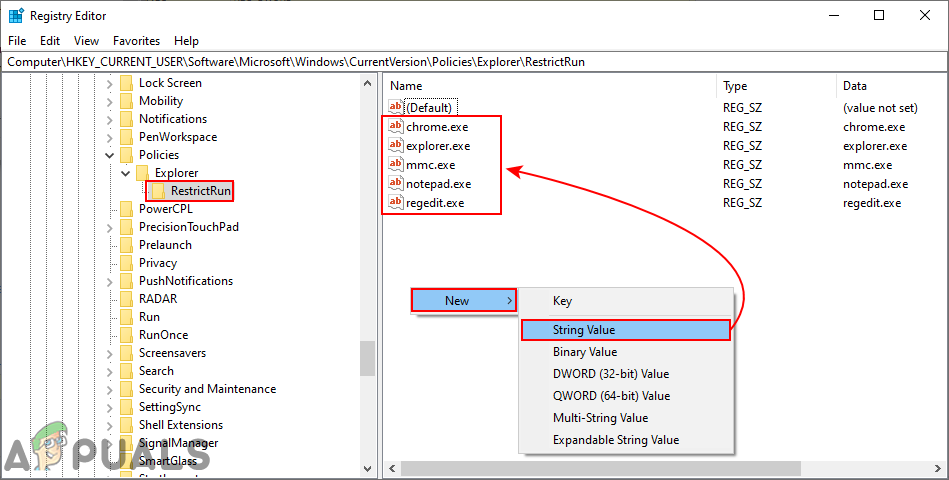Expand the Security and Maintenance node
Screen dimensions: 949x480
point(110,390)
